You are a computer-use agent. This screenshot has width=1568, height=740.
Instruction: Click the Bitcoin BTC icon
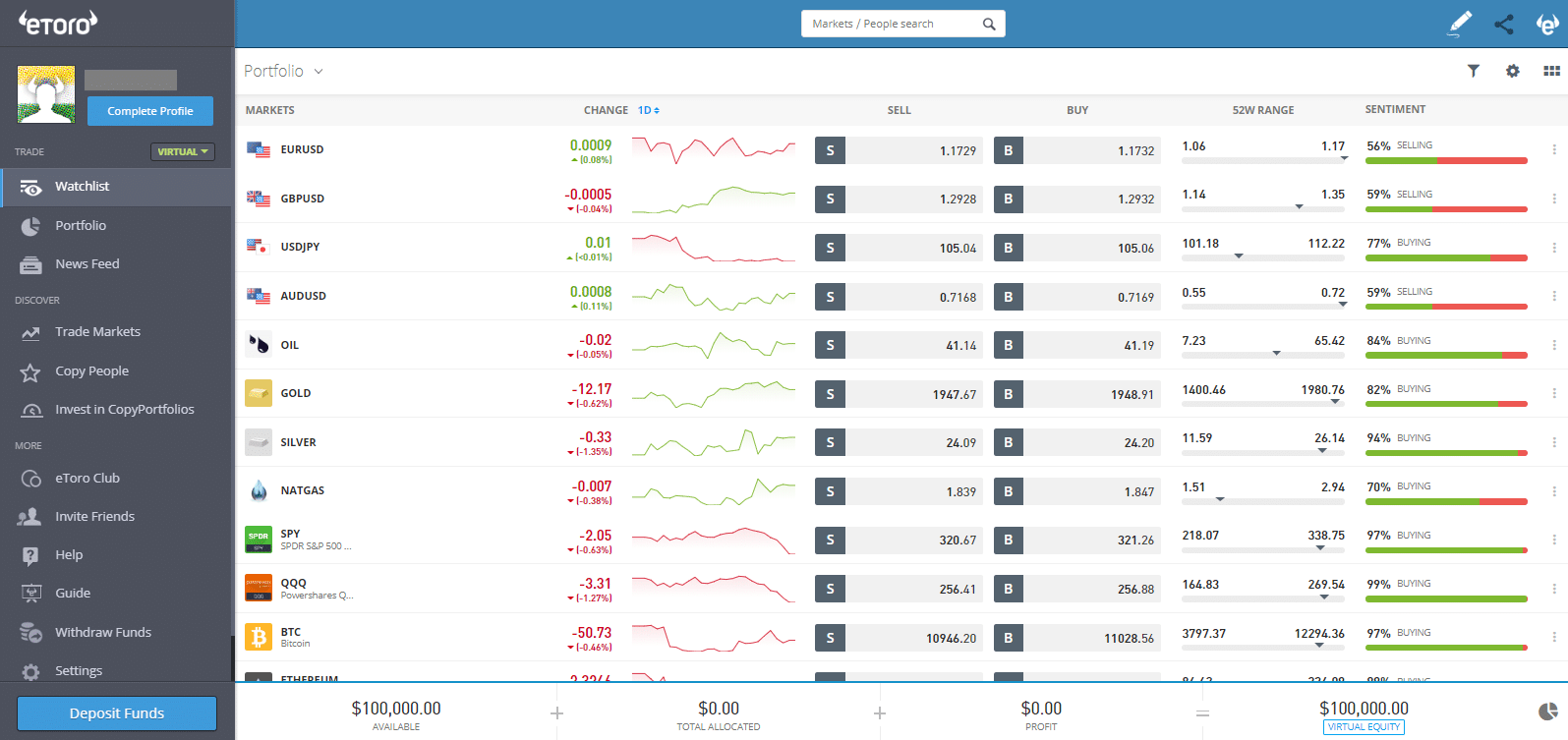259,637
